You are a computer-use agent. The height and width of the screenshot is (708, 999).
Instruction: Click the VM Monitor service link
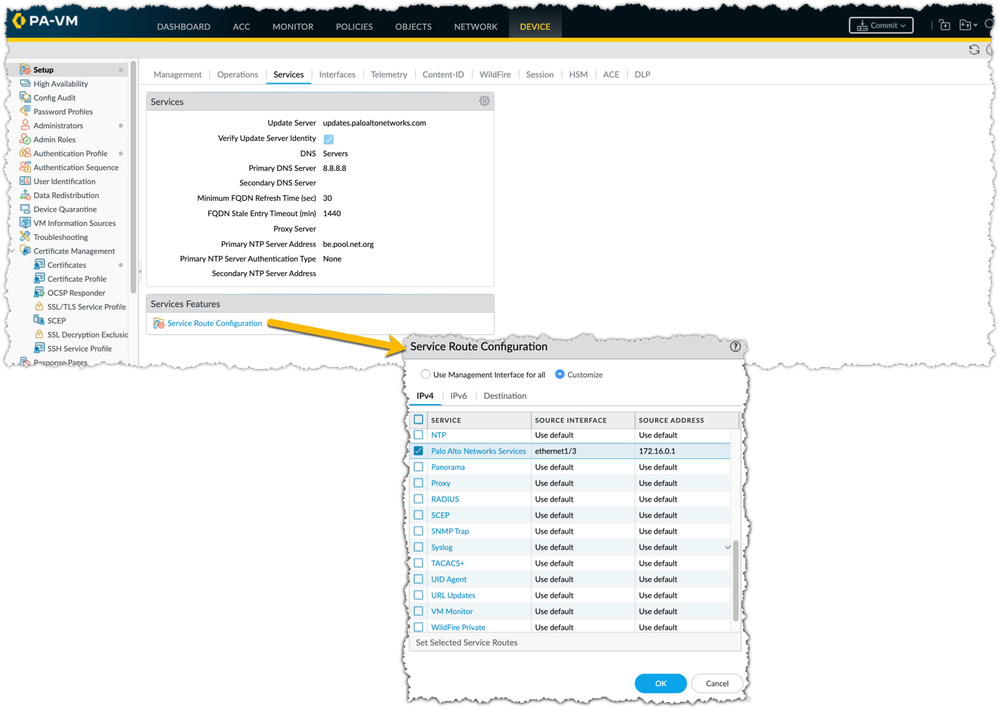(x=452, y=611)
